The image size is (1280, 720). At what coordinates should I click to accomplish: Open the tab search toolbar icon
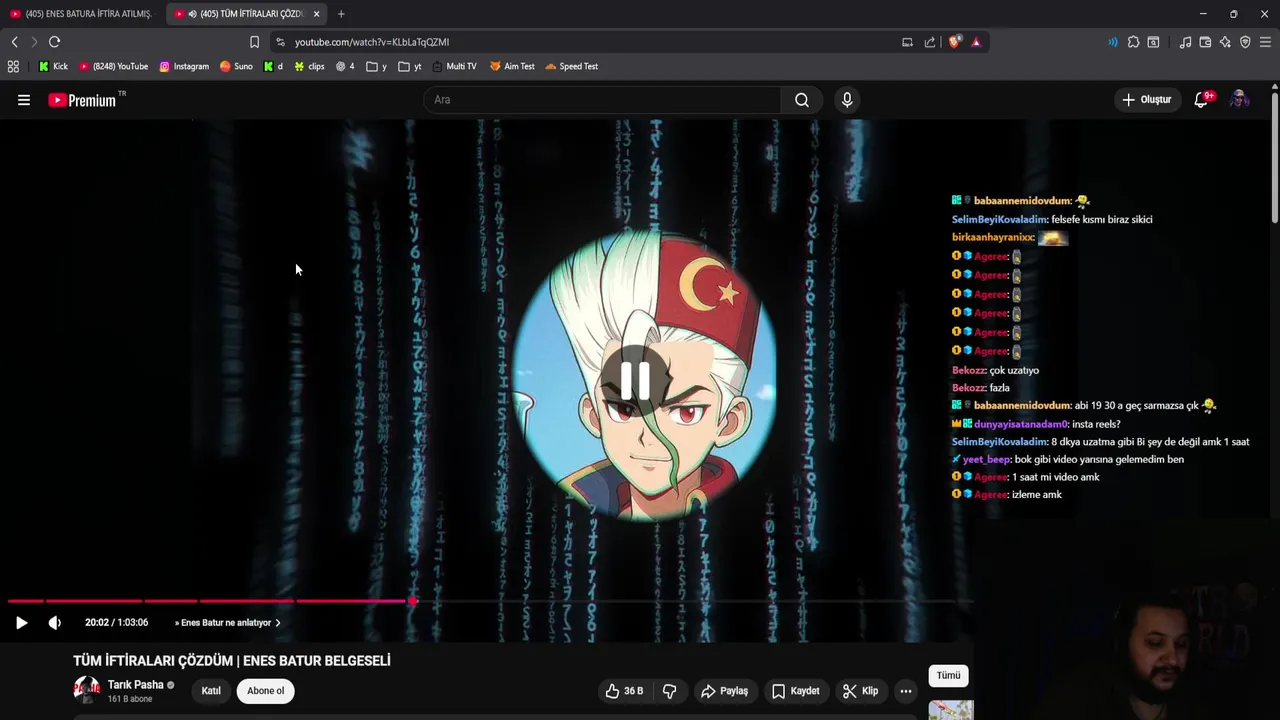1153,42
